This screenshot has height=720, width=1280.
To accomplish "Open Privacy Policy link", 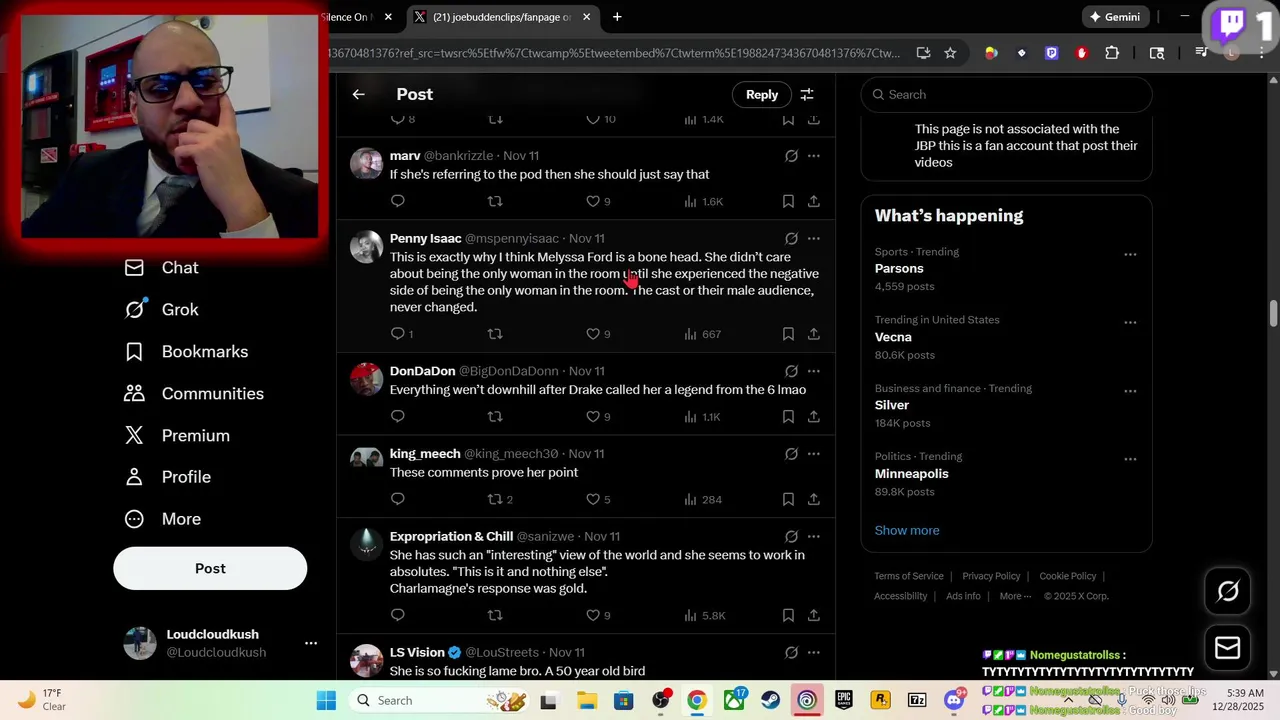I will 991,576.
